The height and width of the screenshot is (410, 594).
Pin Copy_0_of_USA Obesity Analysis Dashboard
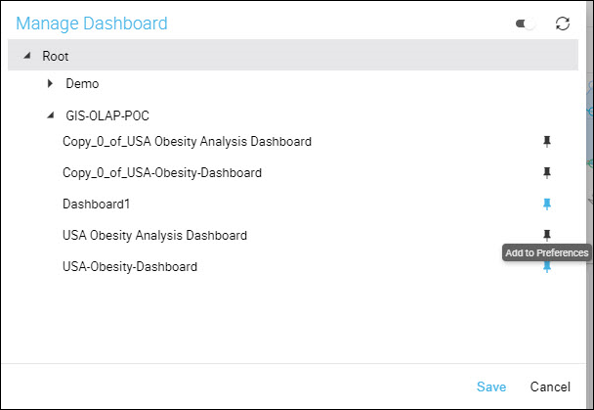[x=547, y=141]
